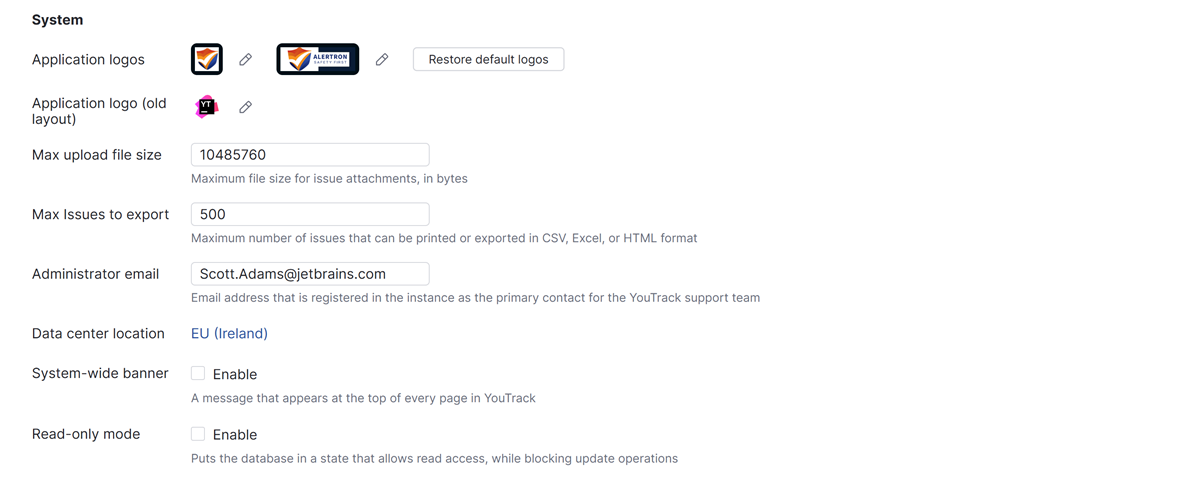Enable the Read-only mode checkbox
The height and width of the screenshot is (487, 1199).
click(198, 433)
